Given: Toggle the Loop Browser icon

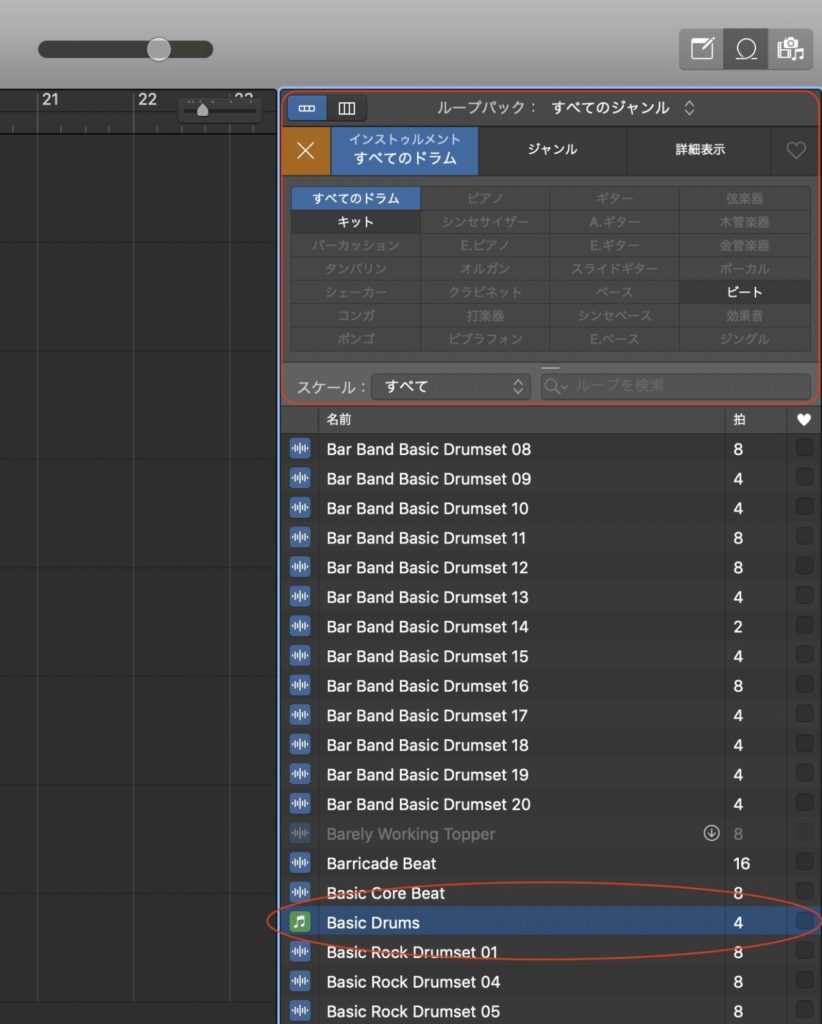Looking at the screenshot, I should coord(746,49).
